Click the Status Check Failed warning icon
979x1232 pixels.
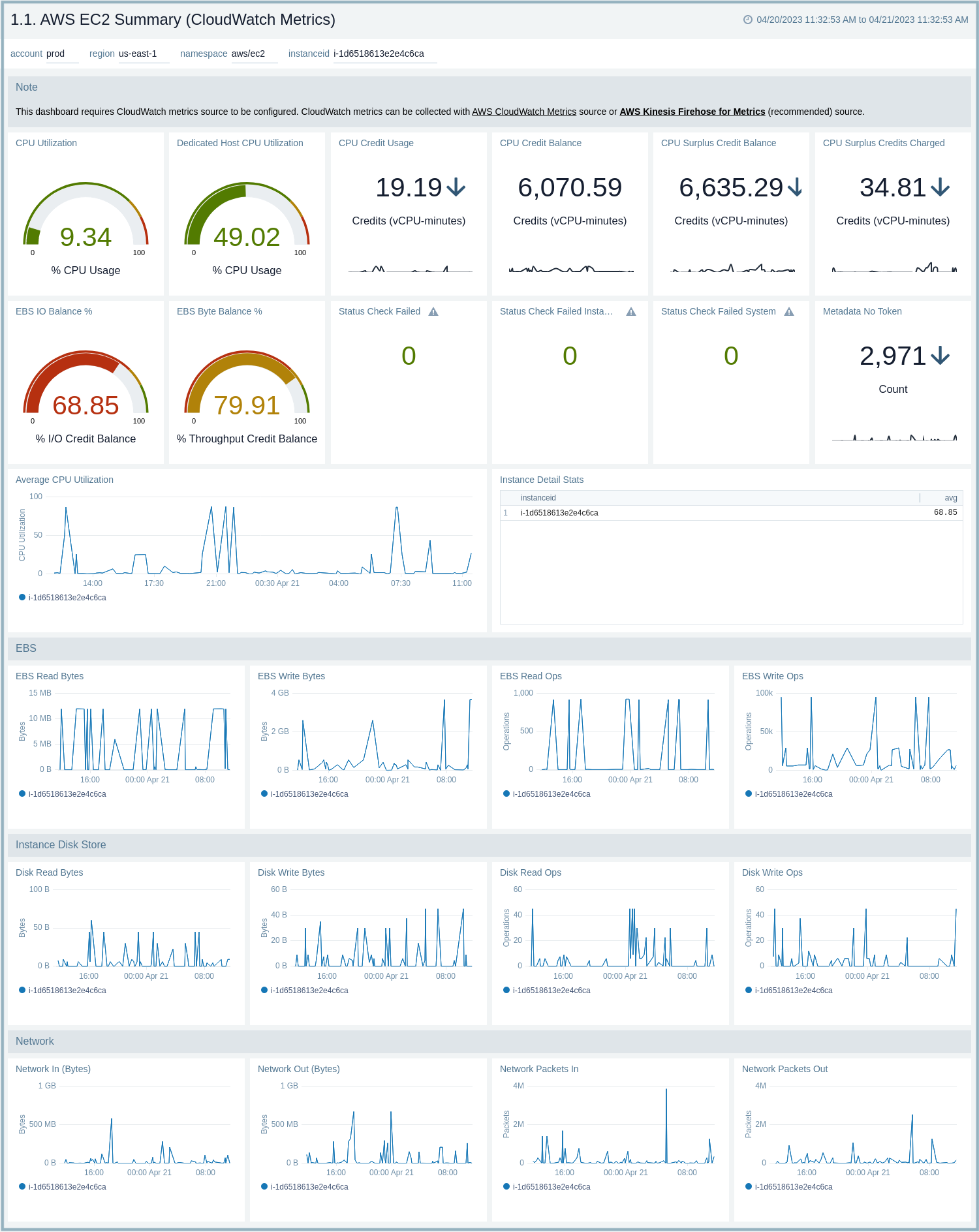click(433, 312)
